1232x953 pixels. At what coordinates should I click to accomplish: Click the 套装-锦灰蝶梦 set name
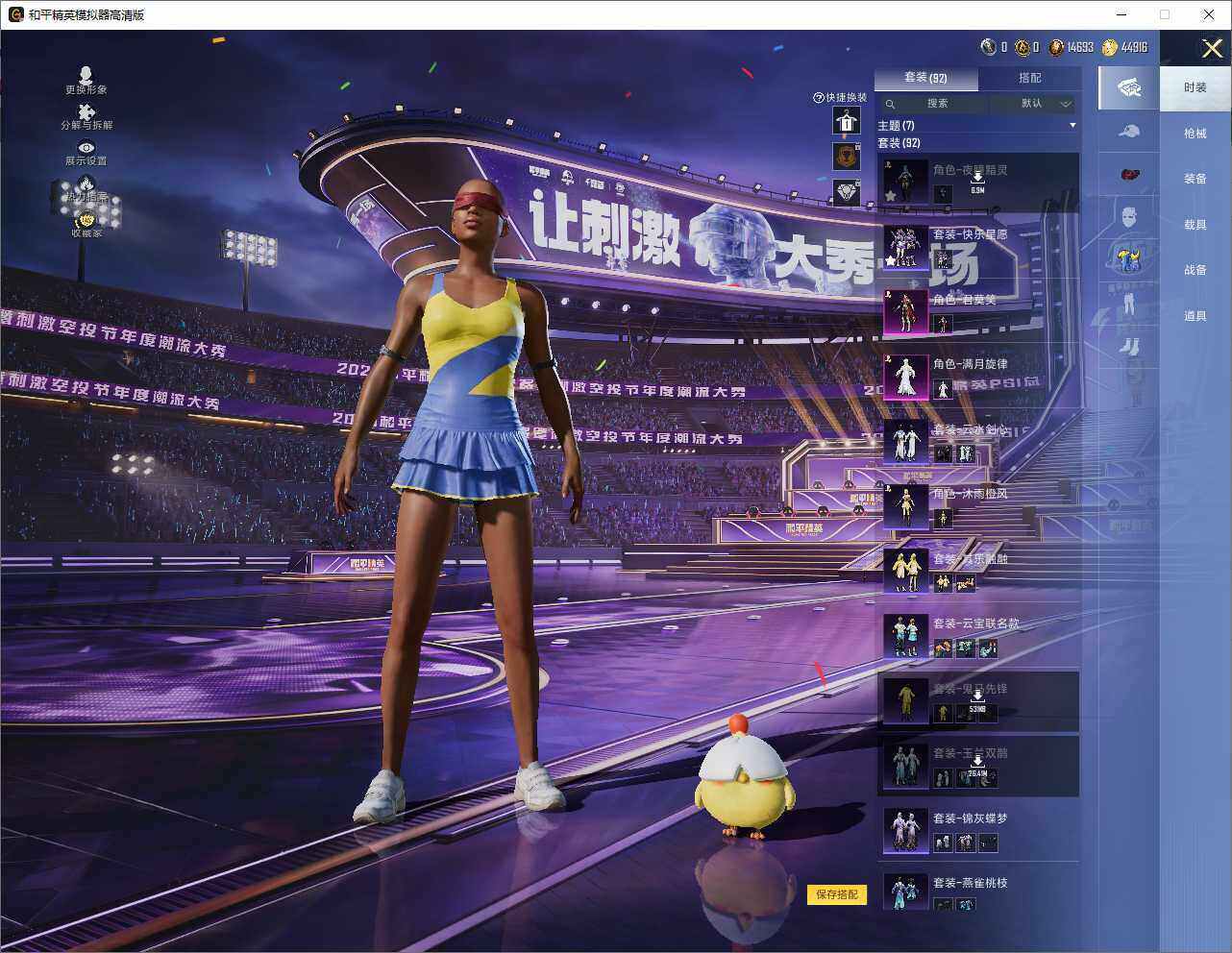(x=971, y=819)
